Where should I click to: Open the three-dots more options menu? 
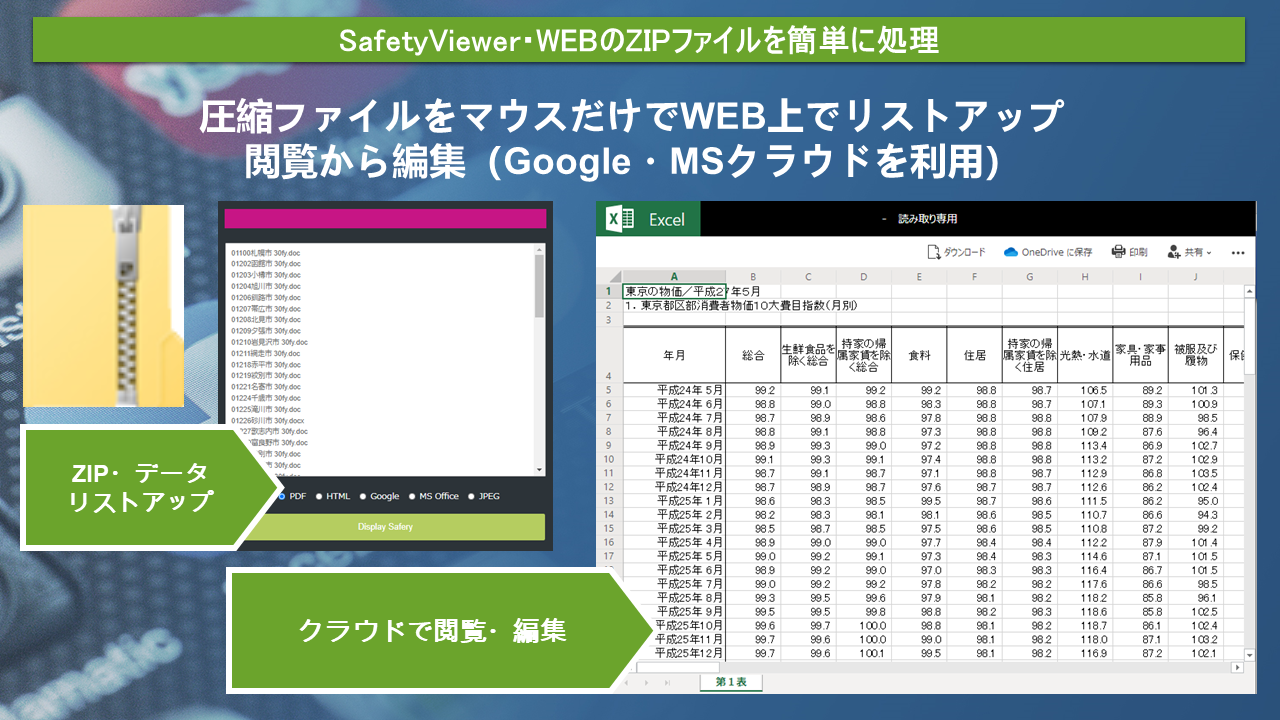point(1238,253)
